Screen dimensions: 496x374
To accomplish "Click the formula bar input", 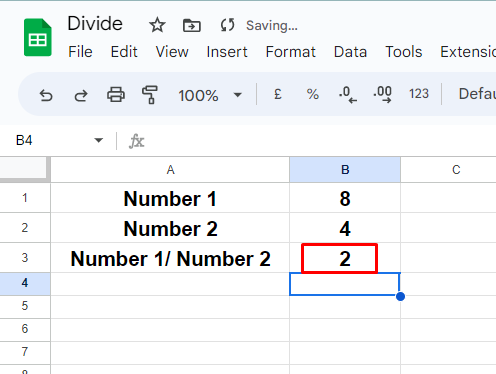I will (320, 141).
